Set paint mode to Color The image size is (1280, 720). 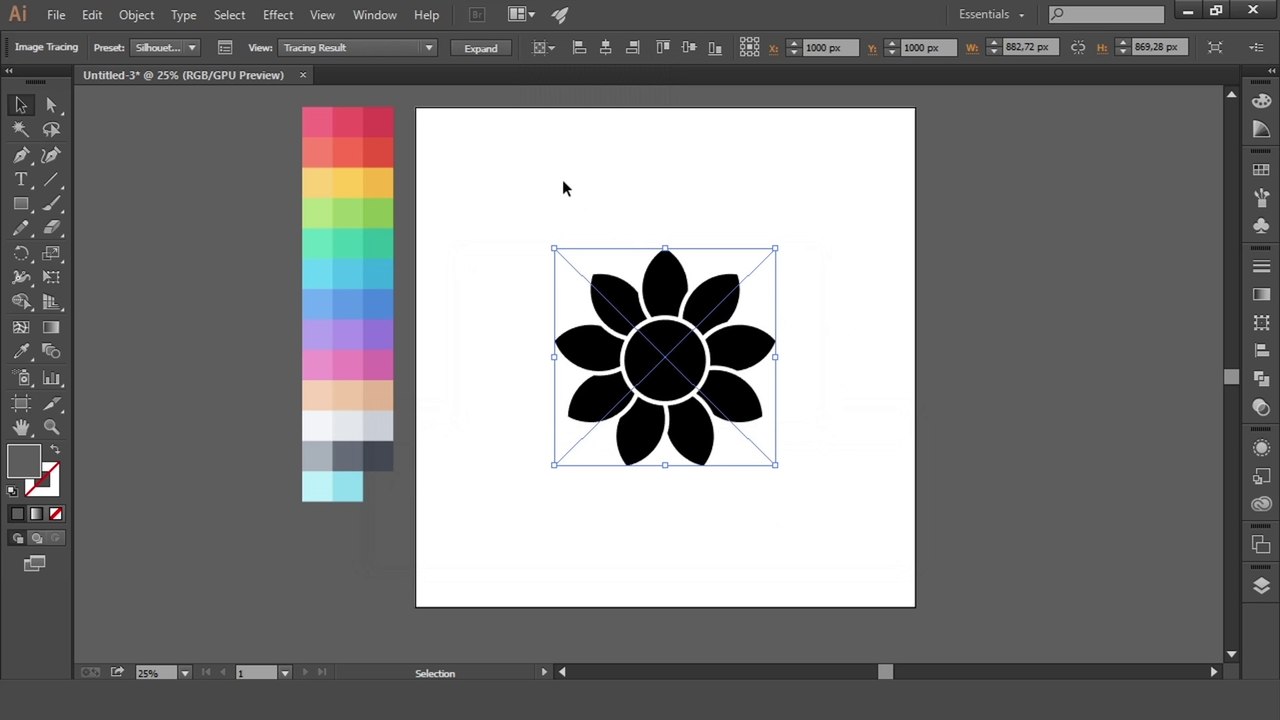(17, 514)
